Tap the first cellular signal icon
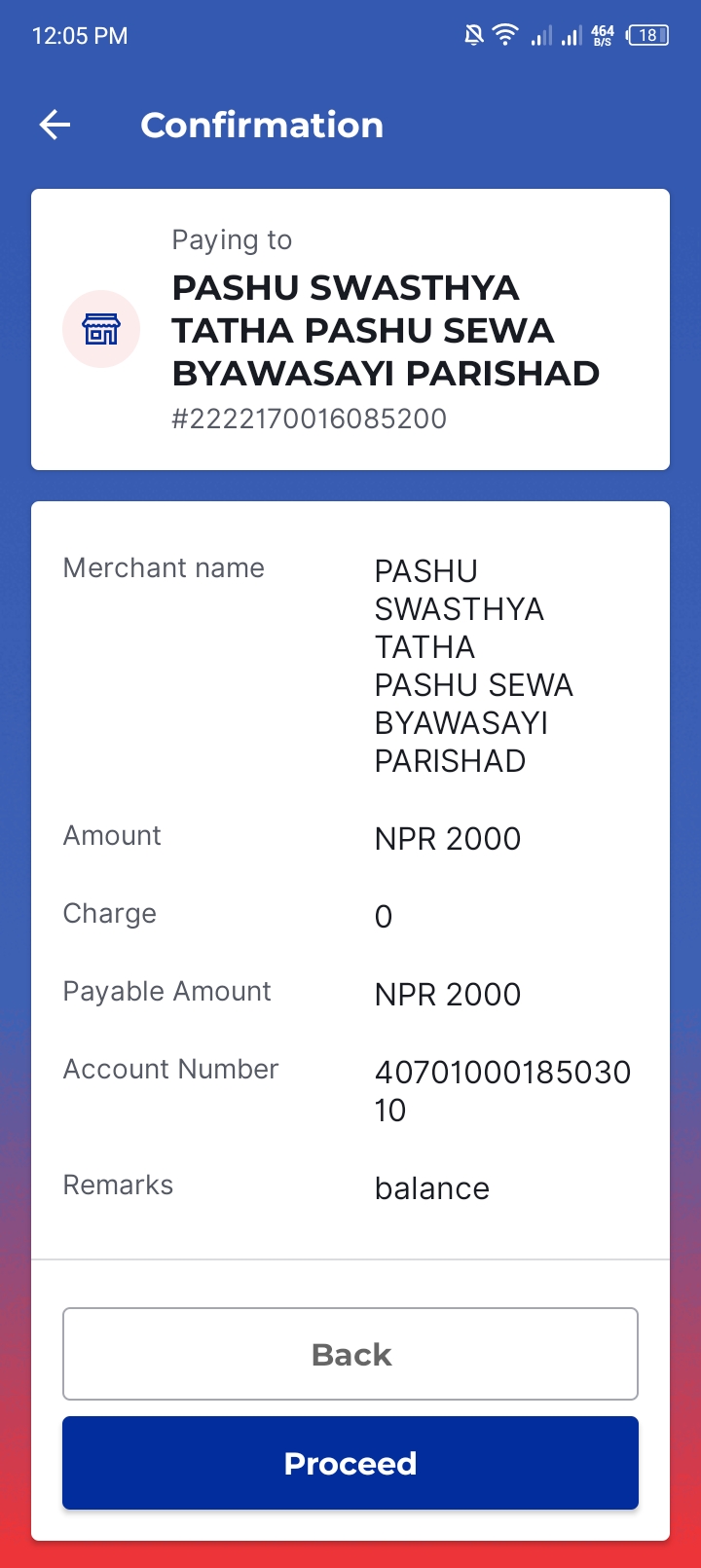Image resolution: width=701 pixels, height=1568 pixels. 541,36
